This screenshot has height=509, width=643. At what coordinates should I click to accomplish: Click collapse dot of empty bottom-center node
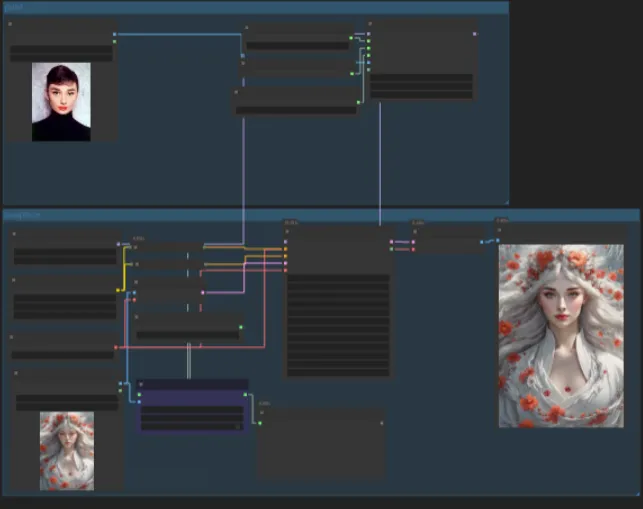(260, 411)
